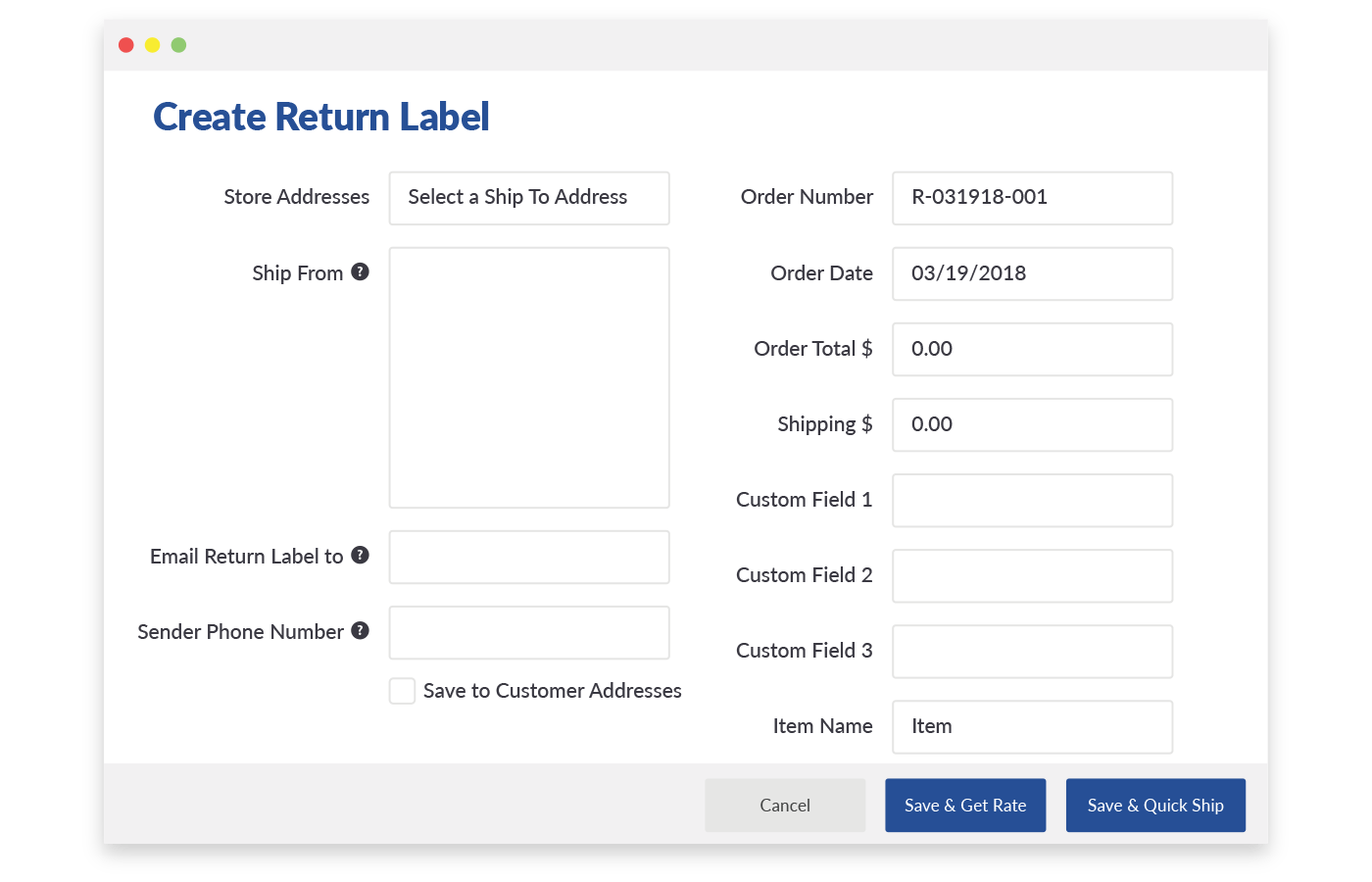Screen dimensions: 1372x882
Task: Click inside the Ship From address box
Action: tap(529, 377)
